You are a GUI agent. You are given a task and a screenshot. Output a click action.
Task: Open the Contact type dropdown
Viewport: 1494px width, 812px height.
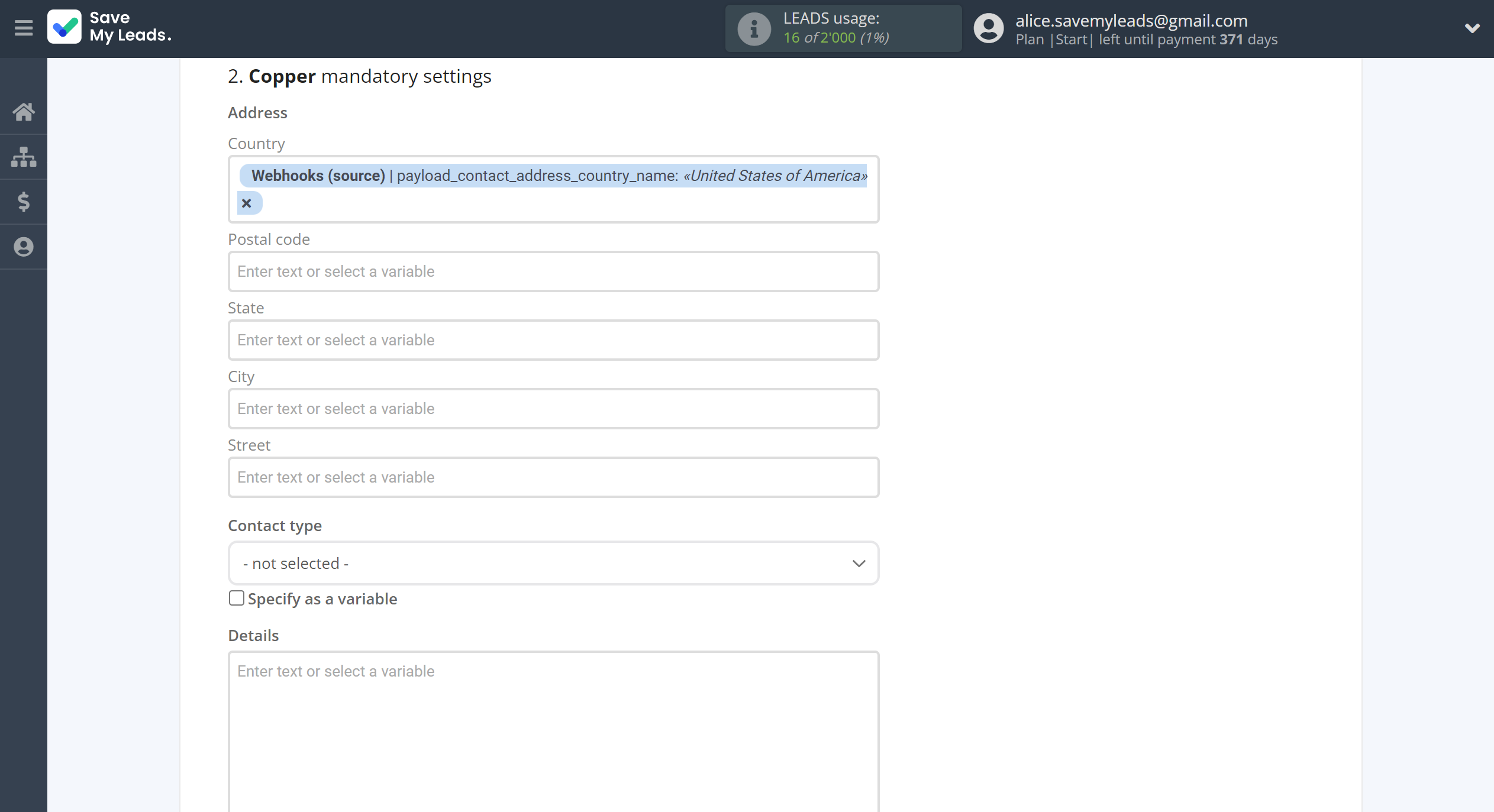pos(553,563)
